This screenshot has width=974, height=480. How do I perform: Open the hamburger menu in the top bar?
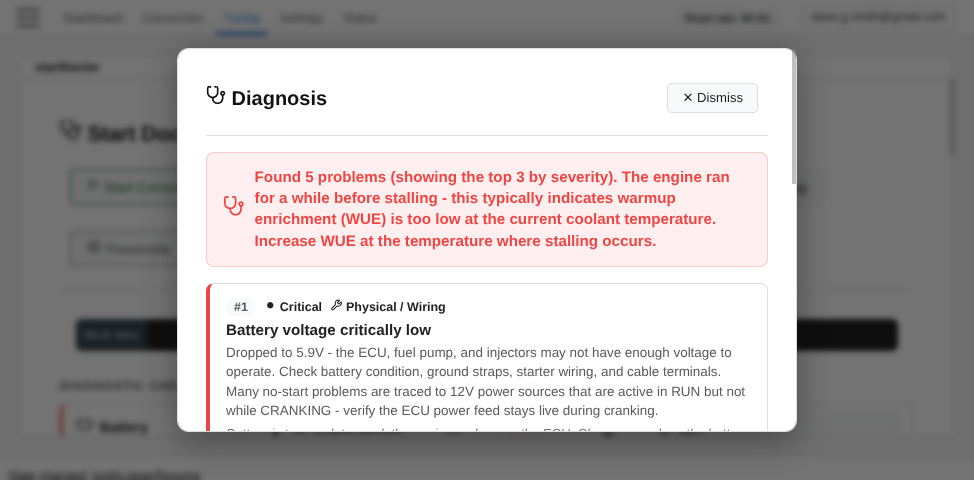(x=29, y=18)
